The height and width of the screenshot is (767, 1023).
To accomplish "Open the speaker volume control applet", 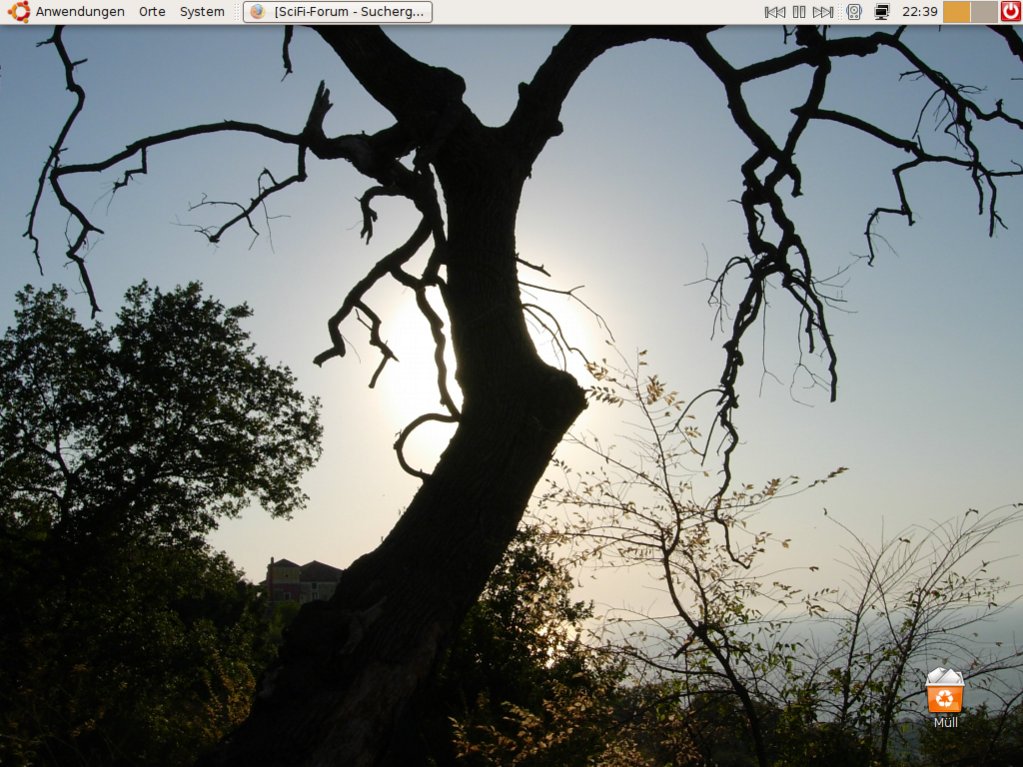I will click(854, 12).
